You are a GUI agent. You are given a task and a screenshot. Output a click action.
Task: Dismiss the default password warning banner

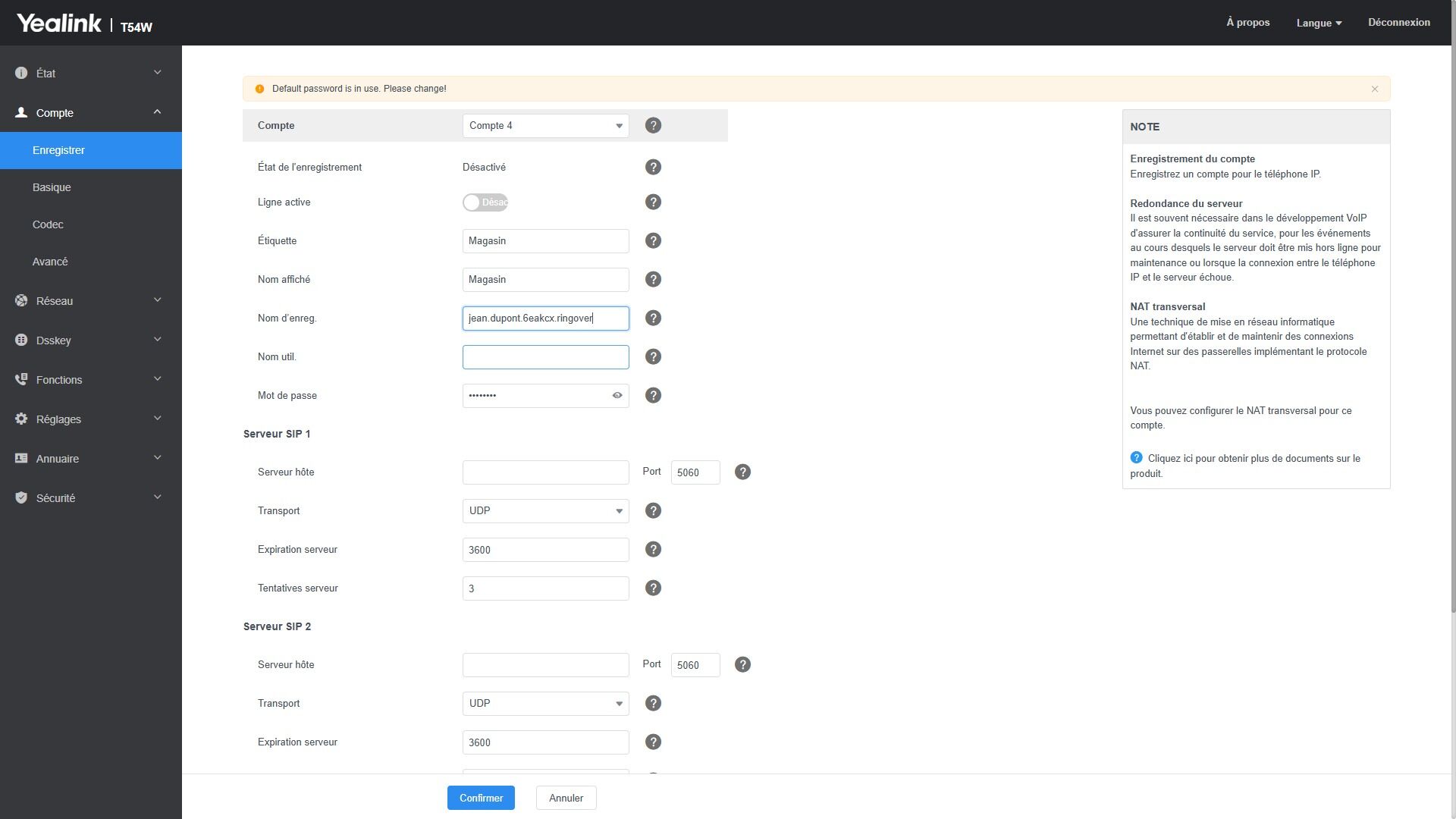[1374, 89]
